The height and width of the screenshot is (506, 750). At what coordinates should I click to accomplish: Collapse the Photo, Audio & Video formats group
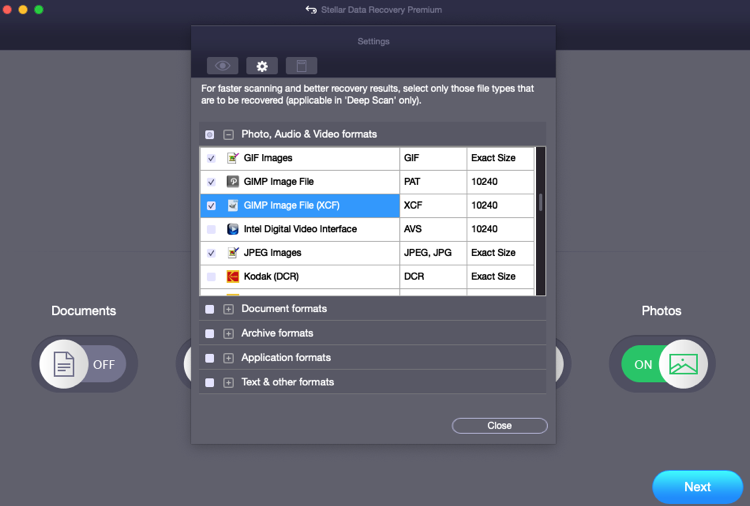(x=229, y=134)
